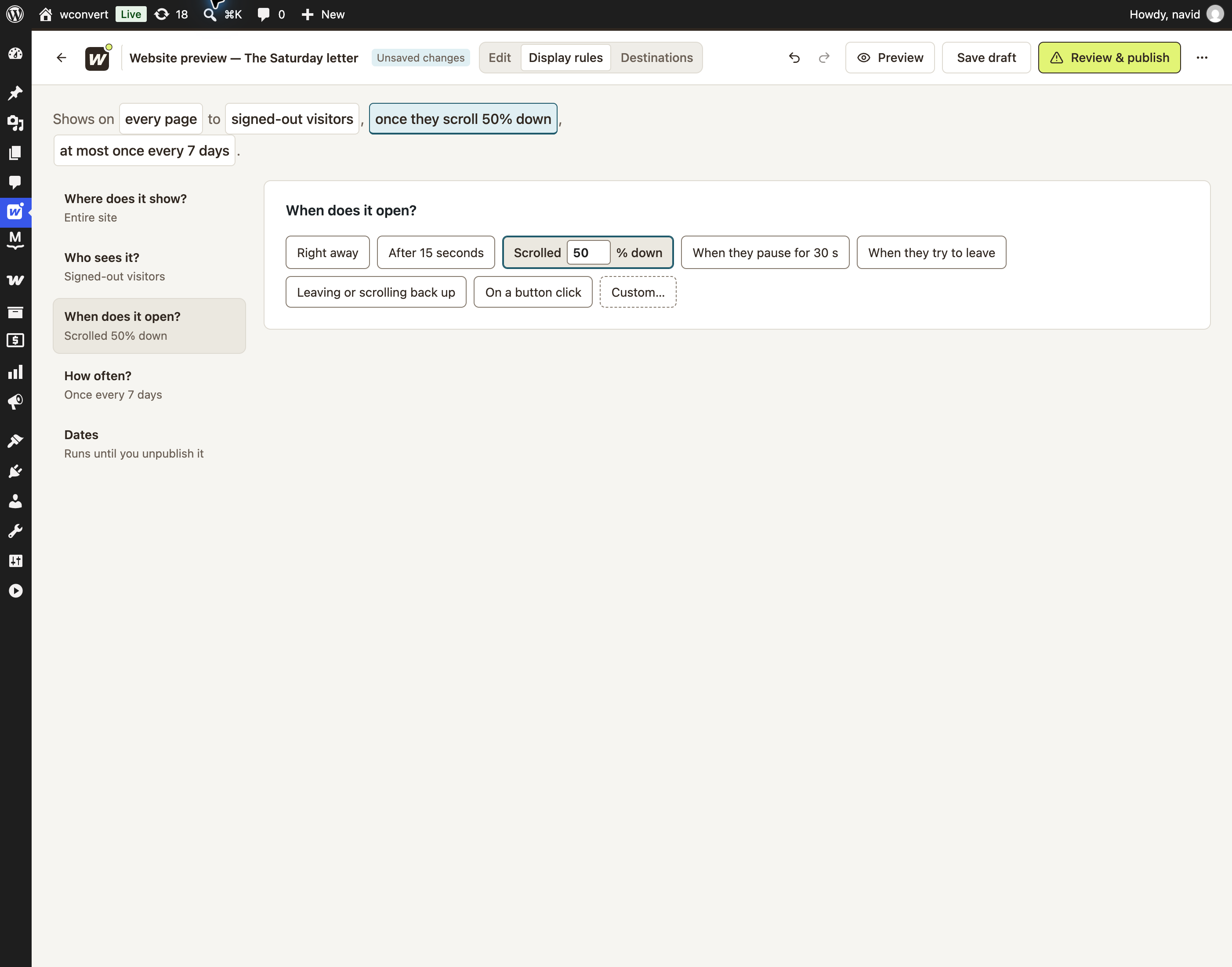Open Users person icon in sidebar
1232x967 pixels.
15,501
